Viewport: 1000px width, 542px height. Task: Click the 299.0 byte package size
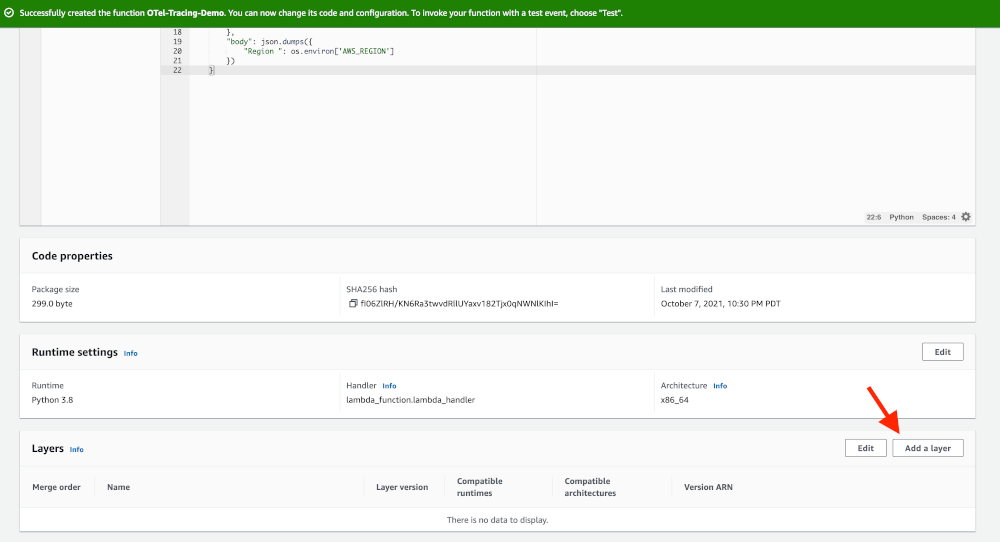pos(52,304)
